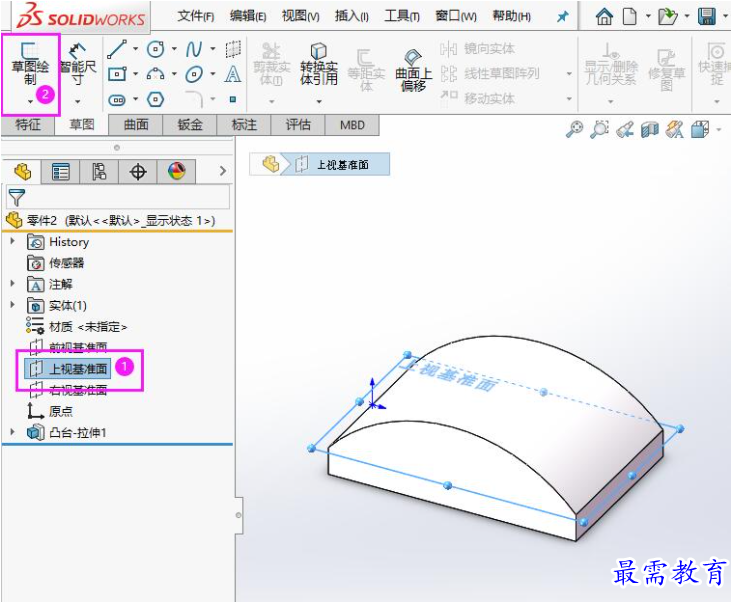Click Convert Entities (转换实体引用)
Image resolution: width=735 pixels, height=604 pixels.
click(x=319, y=65)
